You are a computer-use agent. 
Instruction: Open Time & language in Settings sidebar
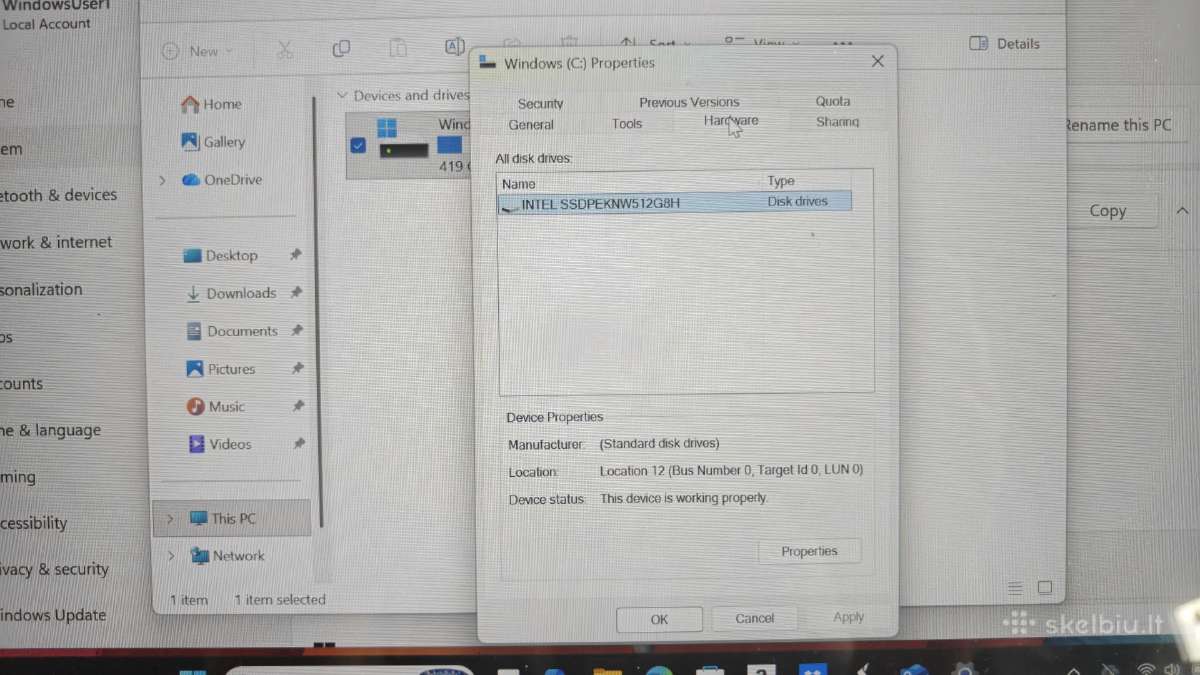click(50, 430)
